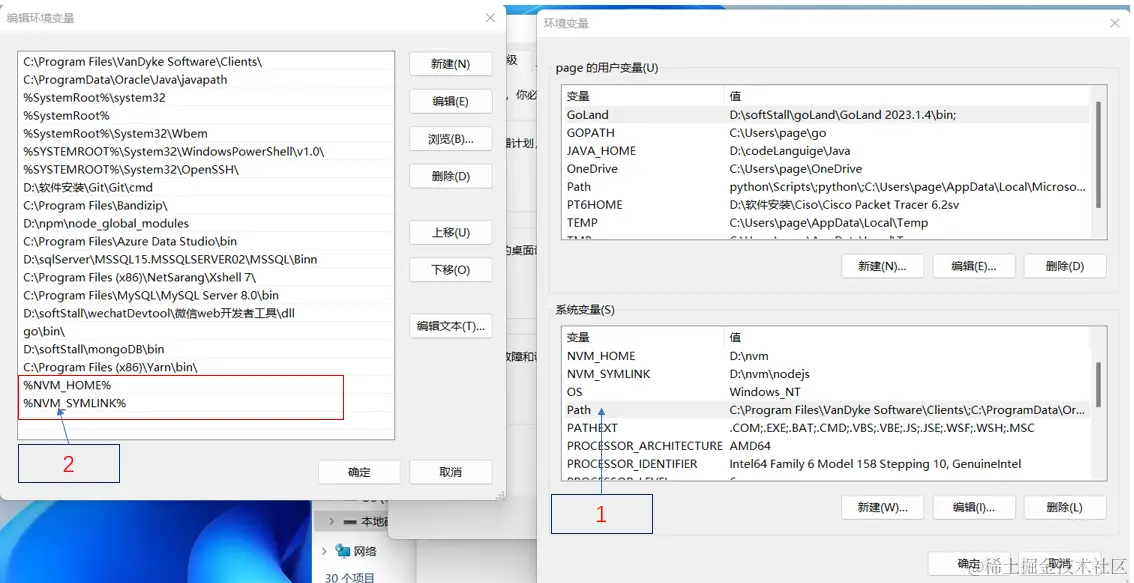This screenshot has height=583, width=1134.
Task: Select the GOPATH user variable row
Action: point(825,132)
